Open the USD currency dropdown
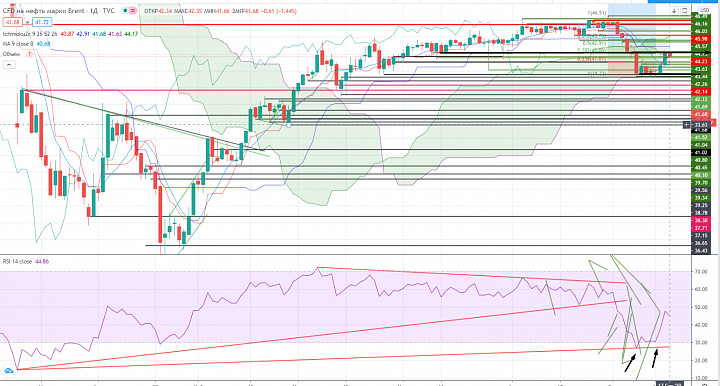 [x=704, y=10]
